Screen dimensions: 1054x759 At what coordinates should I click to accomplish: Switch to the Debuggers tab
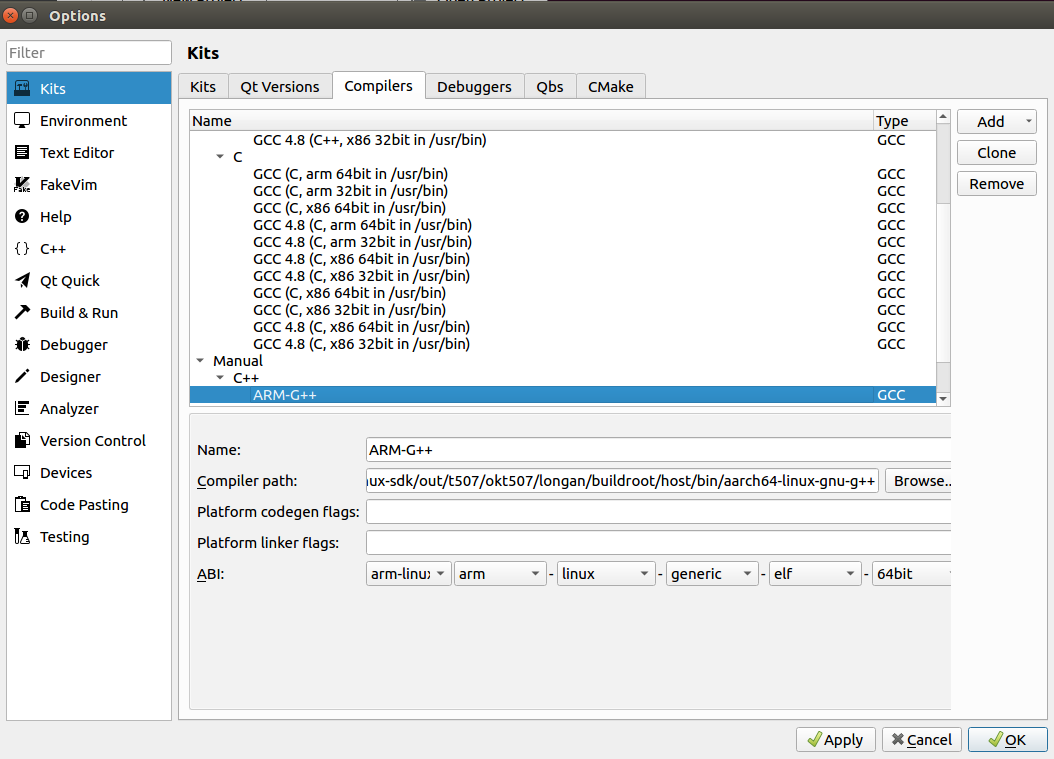point(474,87)
